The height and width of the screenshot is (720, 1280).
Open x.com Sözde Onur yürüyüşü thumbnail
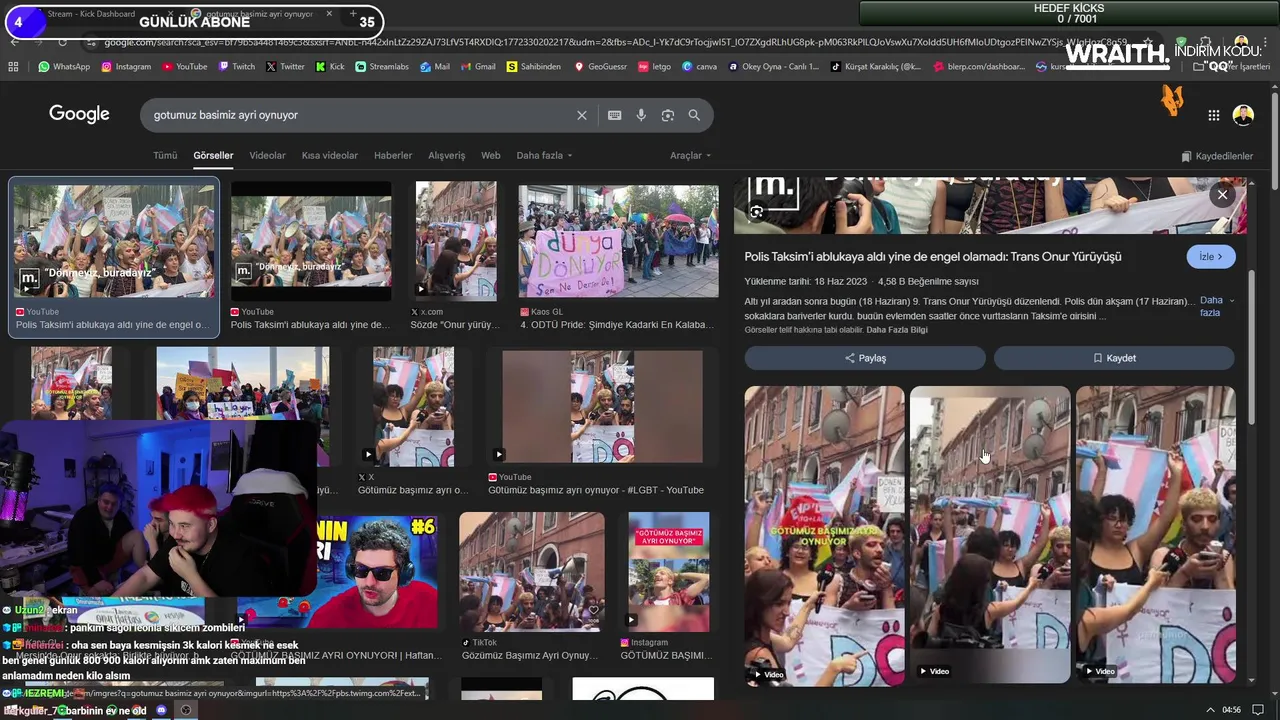[x=456, y=240]
